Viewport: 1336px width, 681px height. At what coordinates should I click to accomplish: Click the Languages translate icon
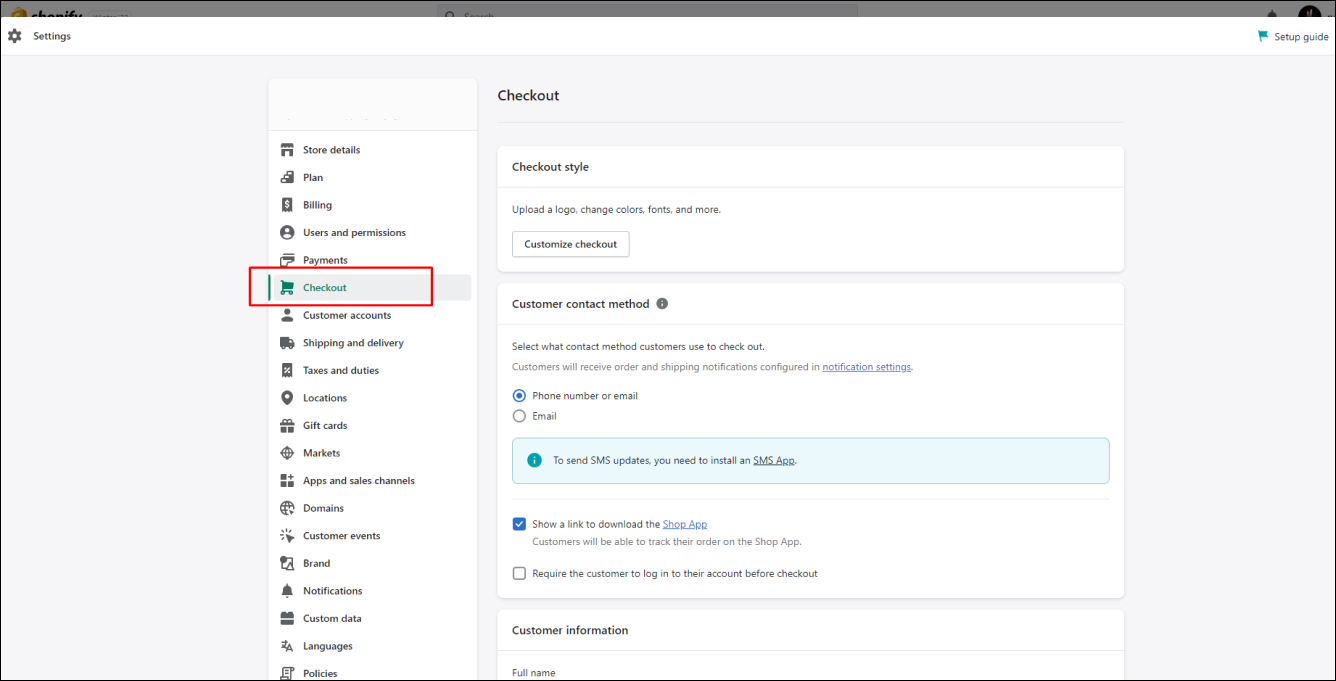(x=287, y=646)
